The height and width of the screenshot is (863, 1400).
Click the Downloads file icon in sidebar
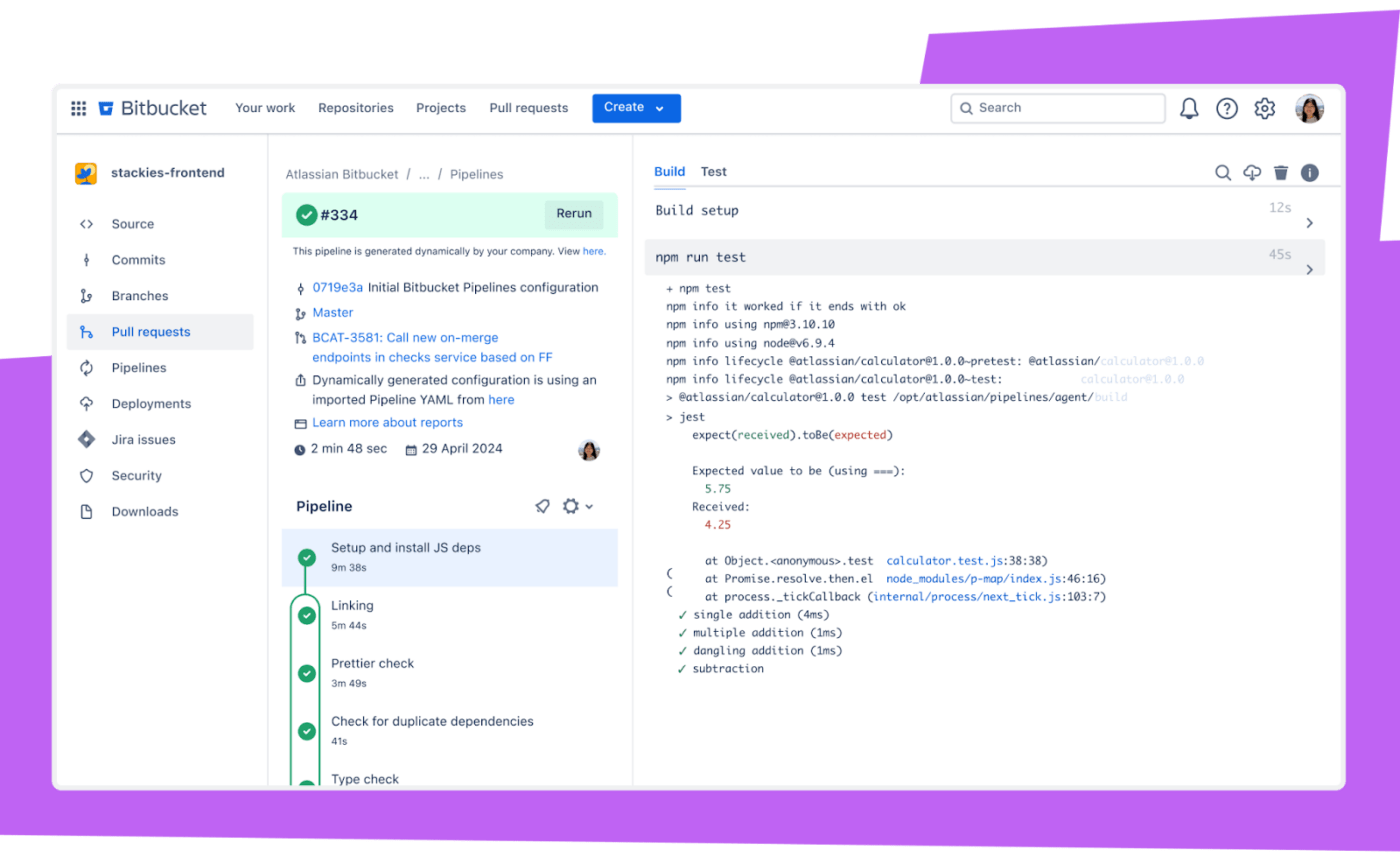pyautogui.click(x=87, y=512)
